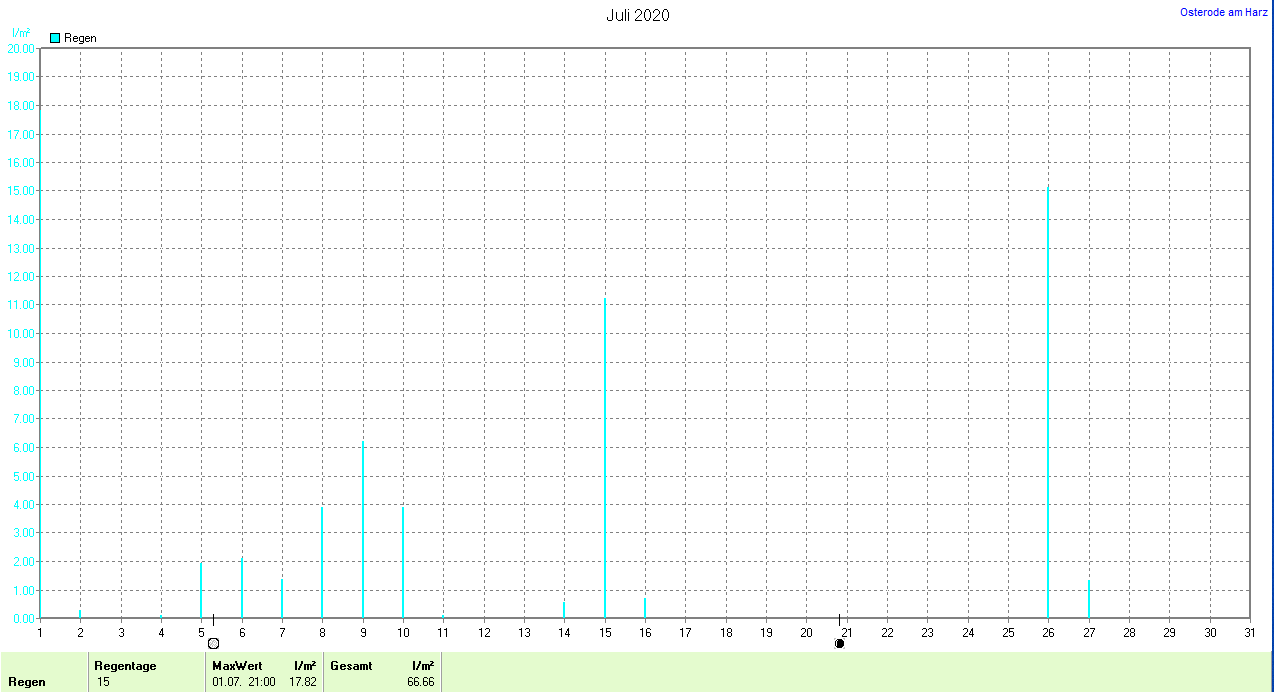The height and width of the screenshot is (692, 1274).
Task: Click the full moon icon below day 5
Action: pyautogui.click(x=213, y=643)
